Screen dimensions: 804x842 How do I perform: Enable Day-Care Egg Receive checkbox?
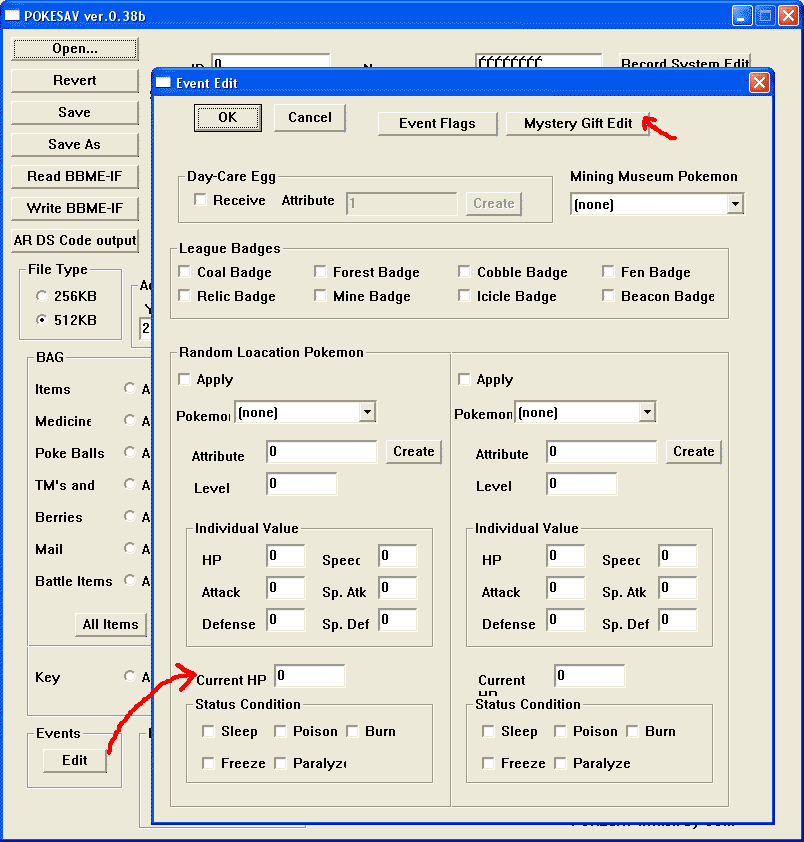pyautogui.click(x=200, y=200)
